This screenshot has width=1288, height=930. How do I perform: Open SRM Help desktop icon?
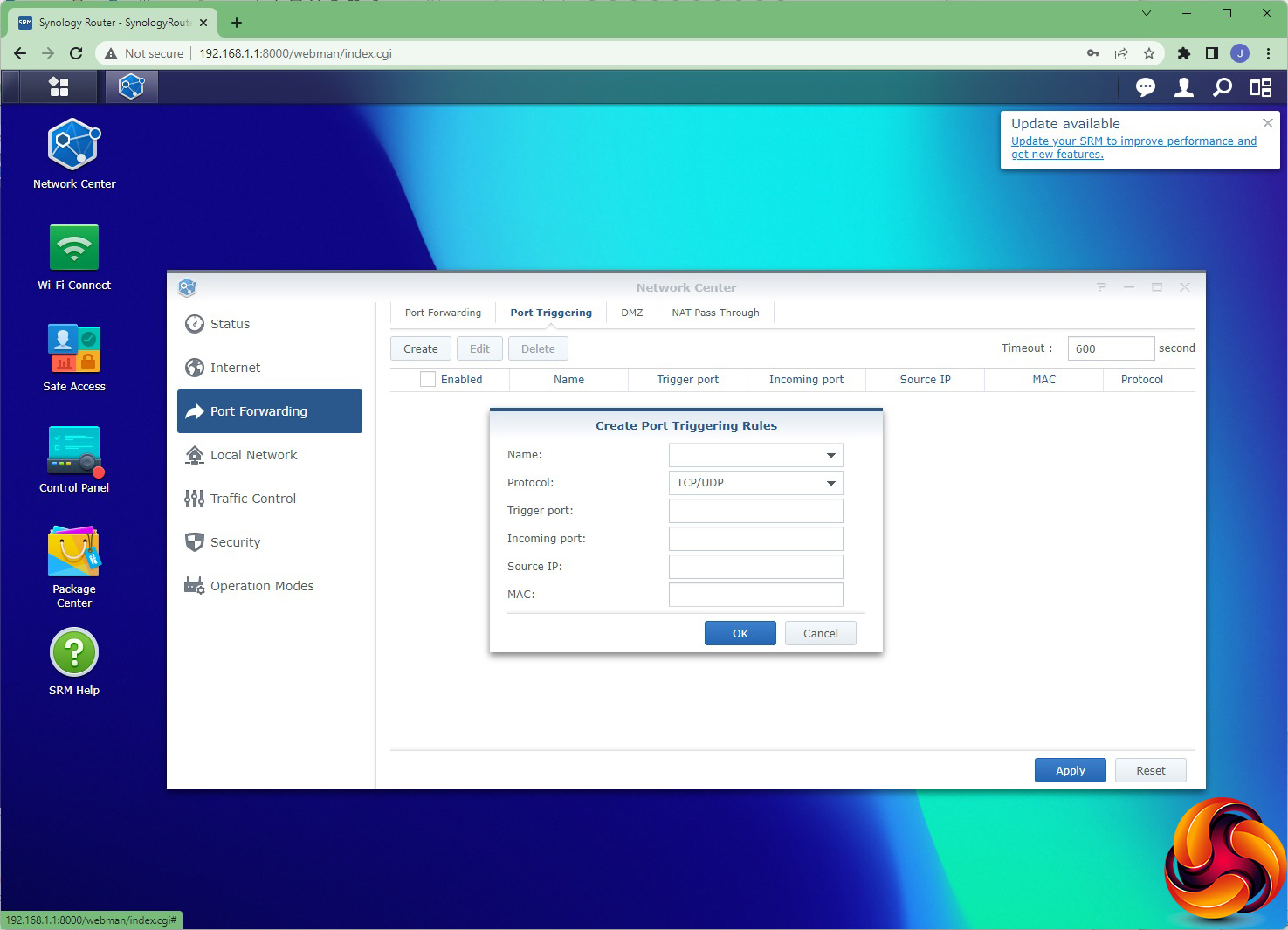click(x=74, y=663)
